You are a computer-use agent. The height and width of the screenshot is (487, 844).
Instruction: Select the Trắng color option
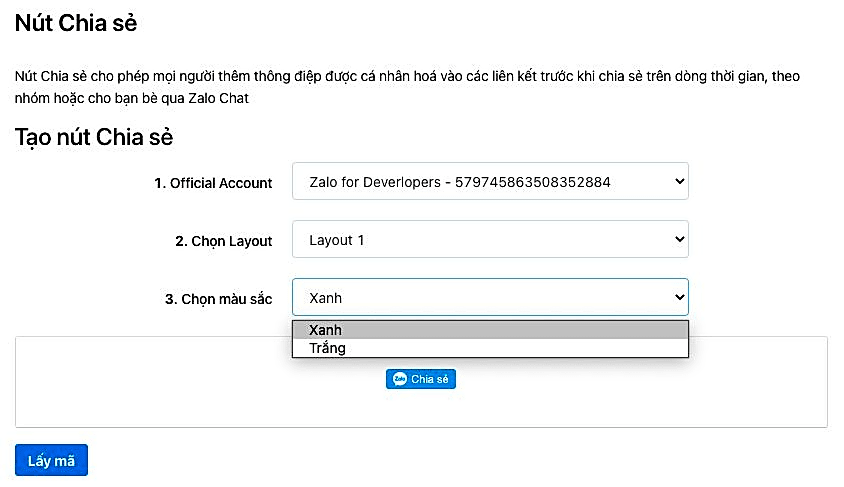tap(490, 348)
